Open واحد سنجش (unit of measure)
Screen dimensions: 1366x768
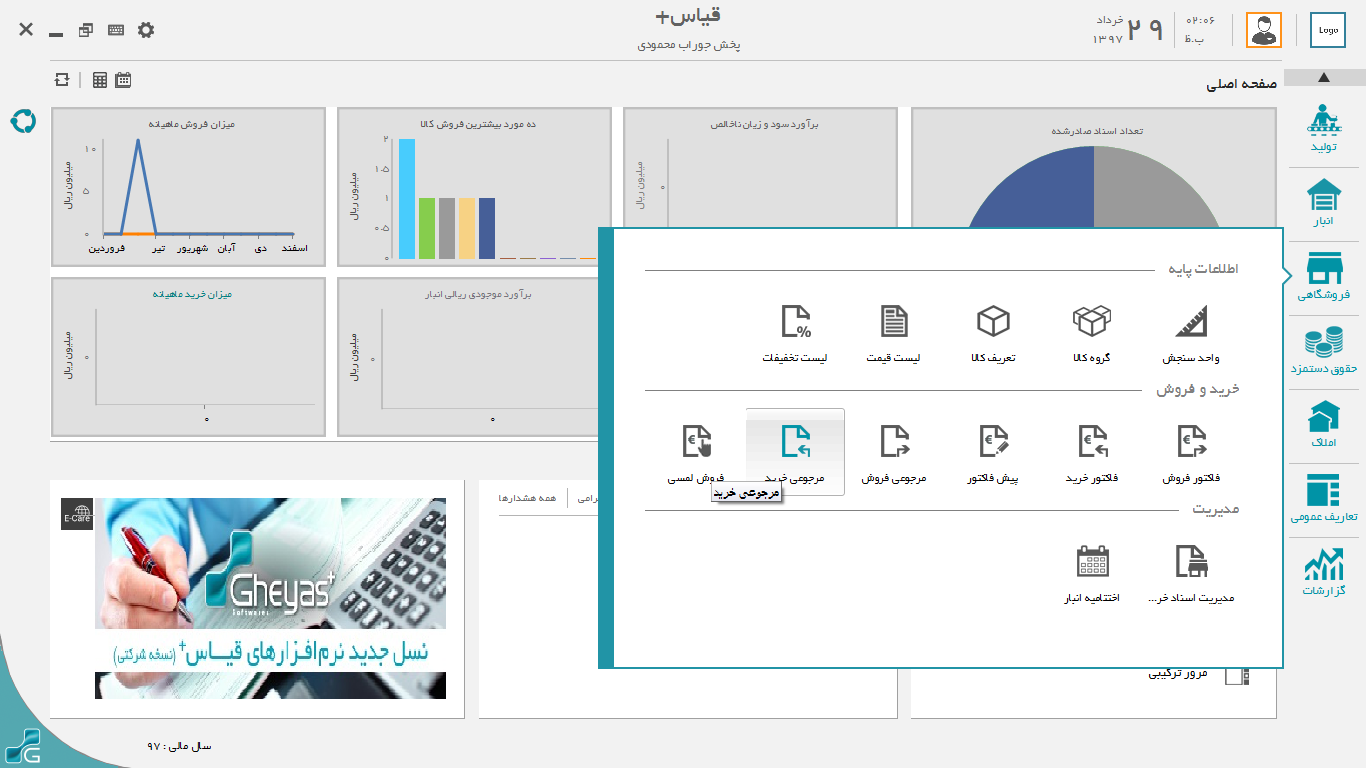point(1190,334)
